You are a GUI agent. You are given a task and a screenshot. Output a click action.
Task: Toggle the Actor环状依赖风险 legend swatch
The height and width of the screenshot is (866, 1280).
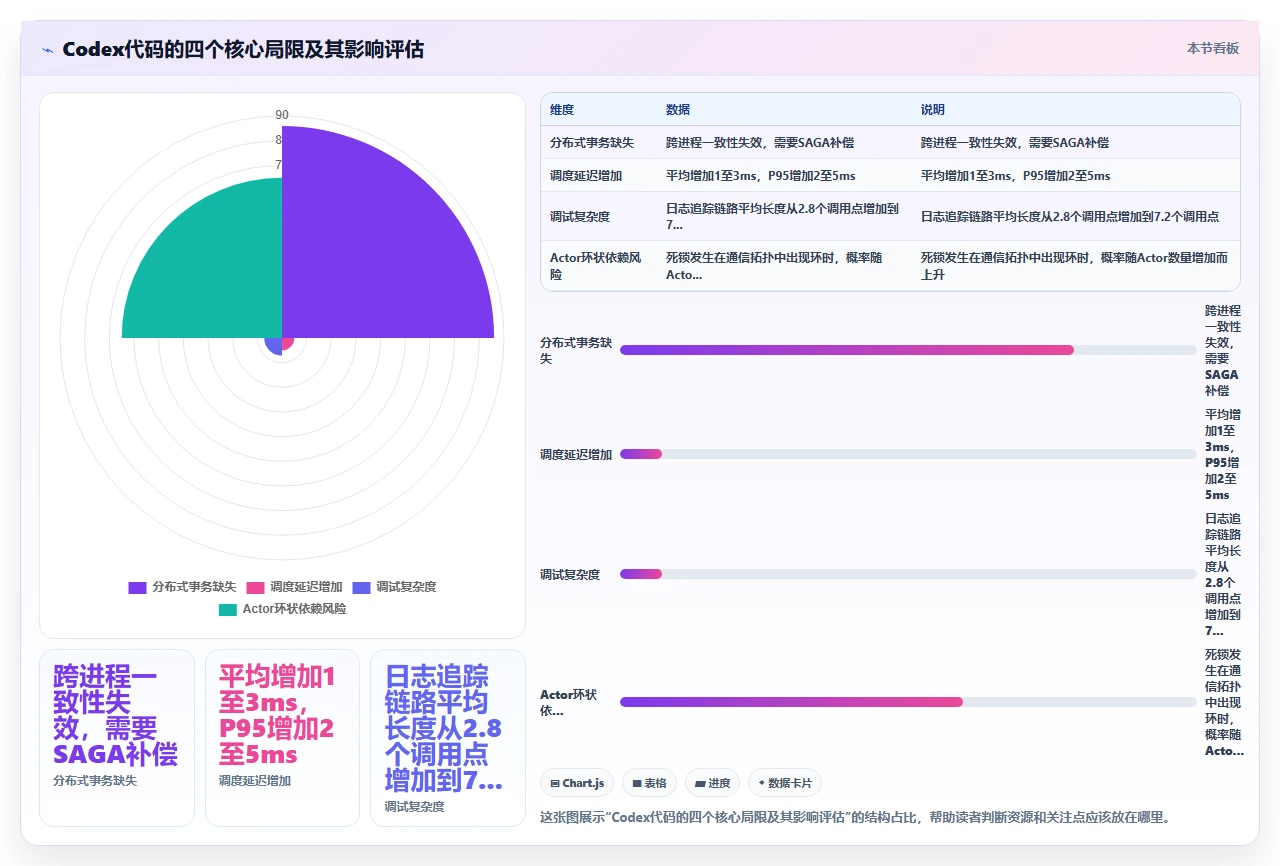pyautogui.click(x=228, y=609)
